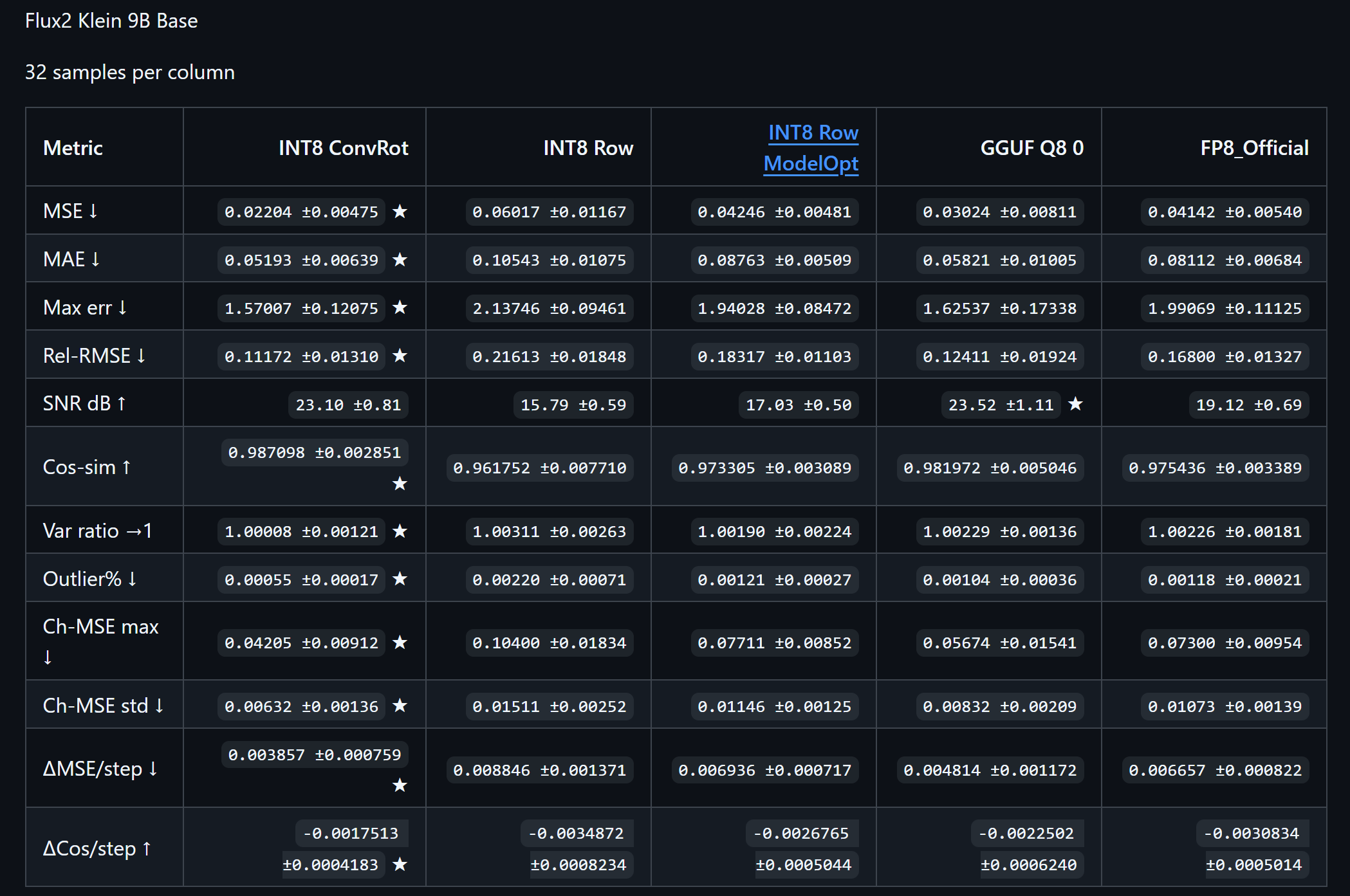Select the 'FP8_Official' column header
Screen dimensions: 1350x896
point(1255,148)
